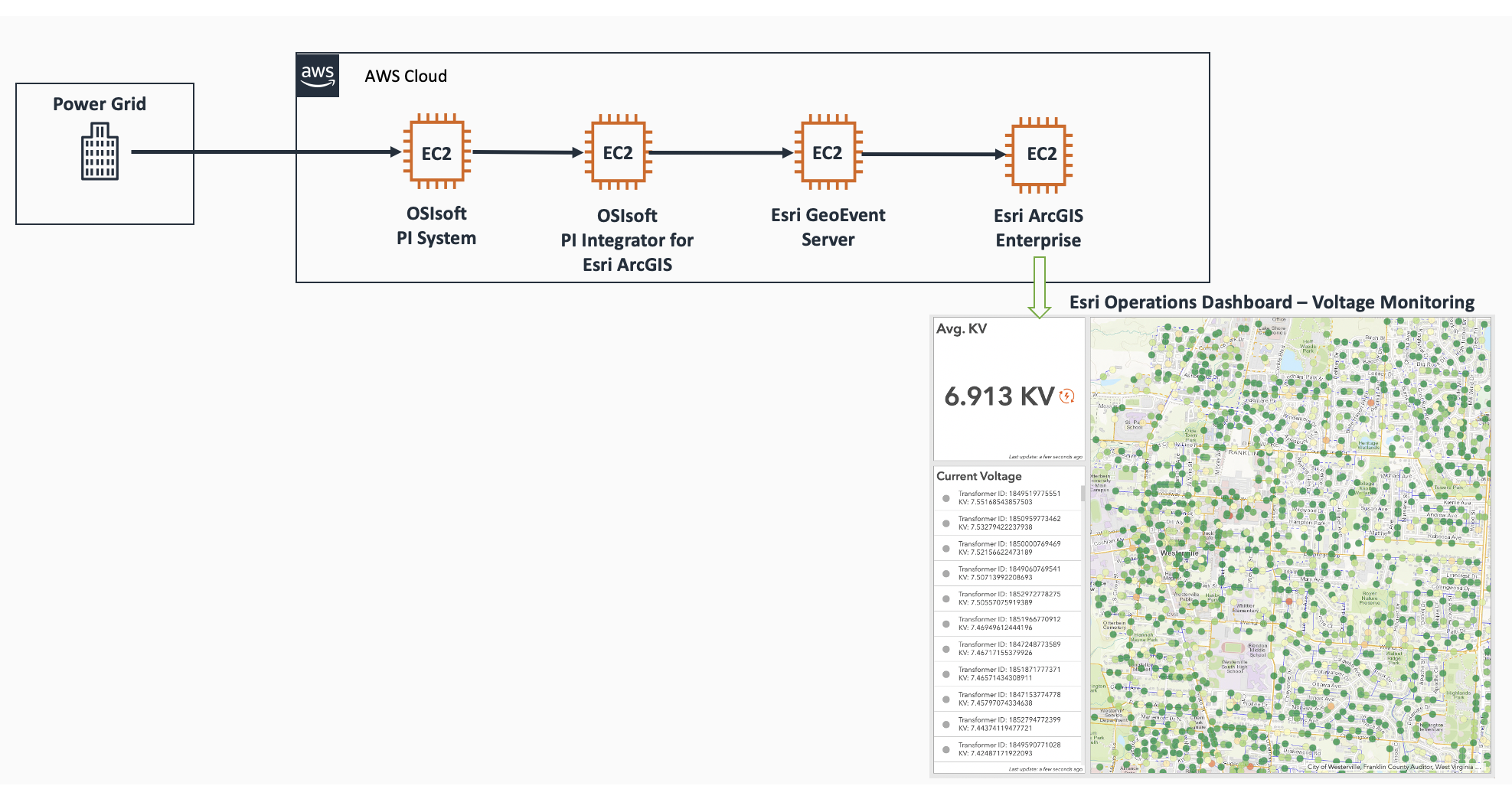Viewport: 1512px width, 799px height.
Task: Click status dot for transformer 1851966770912
Action: (946, 624)
